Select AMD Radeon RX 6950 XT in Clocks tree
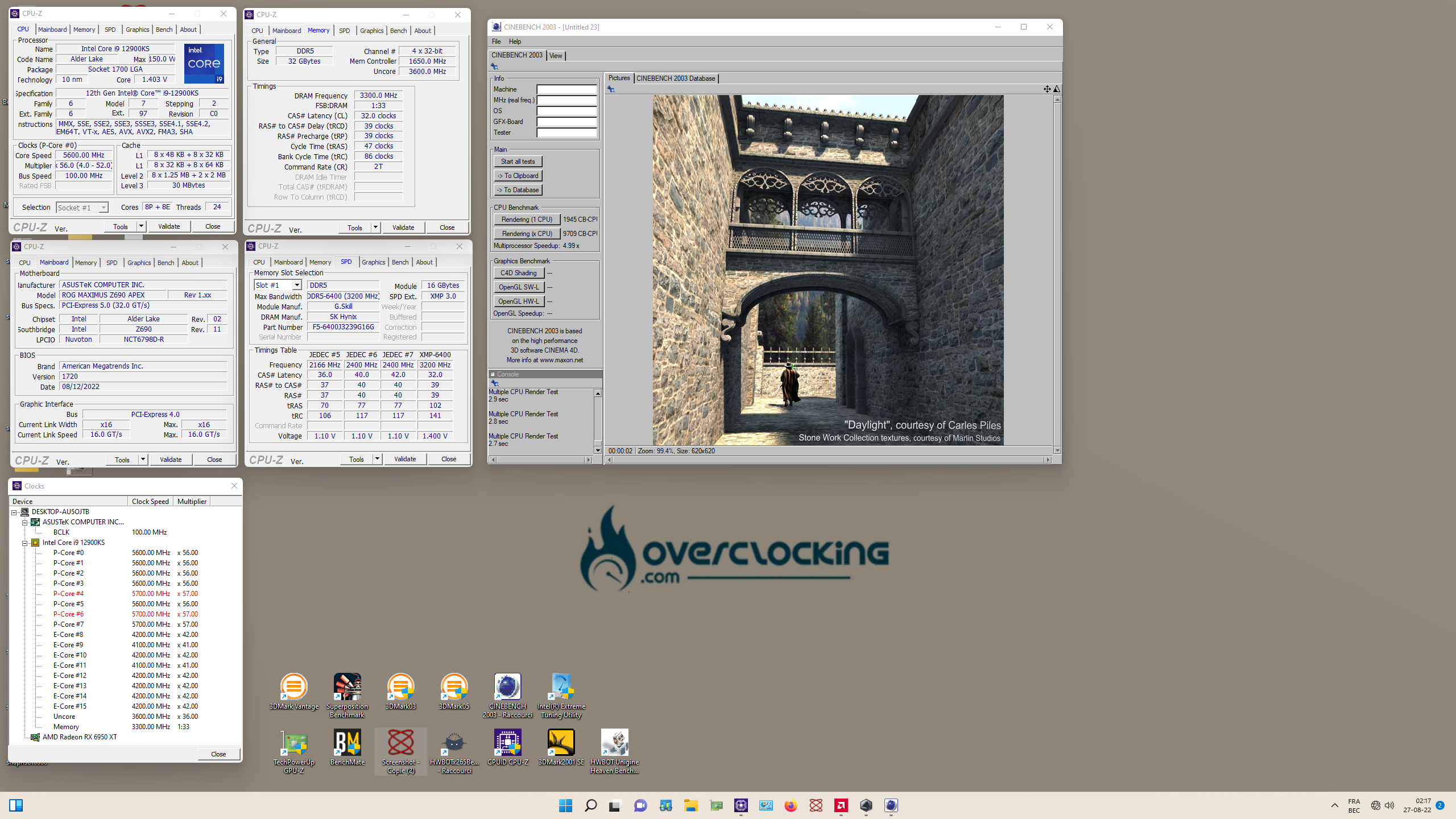 tap(79, 737)
